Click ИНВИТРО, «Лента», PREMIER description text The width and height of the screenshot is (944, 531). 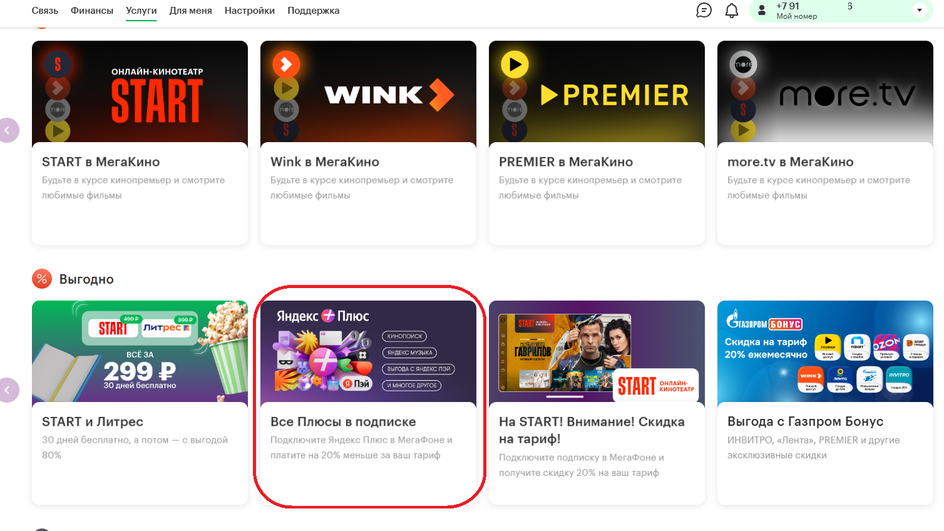813,447
